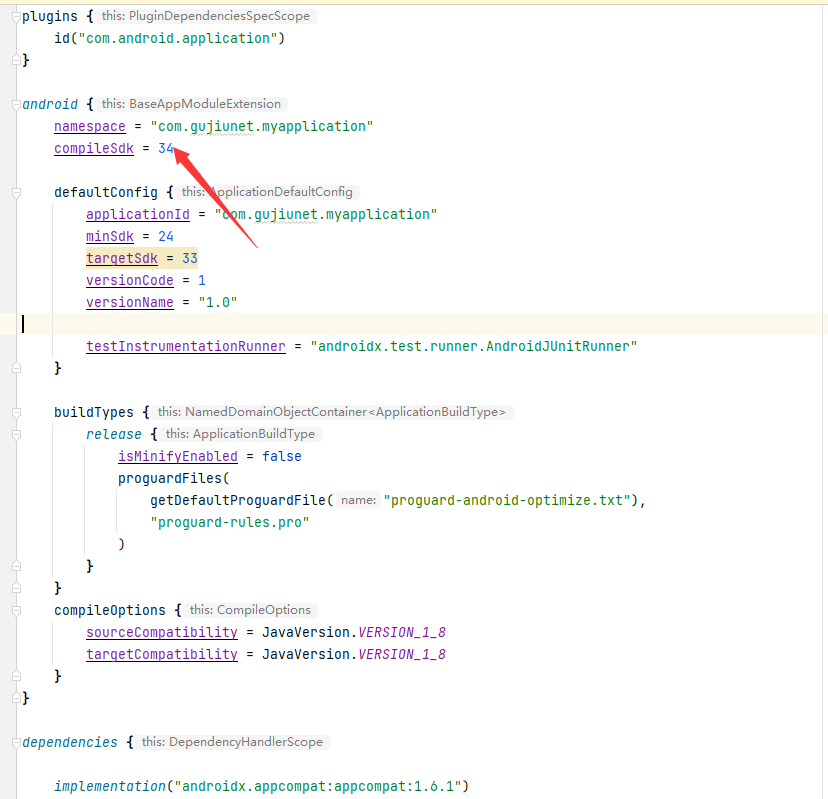Click the minSdk value 24
Viewport: 828px width, 799px height.
coord(166,237)
